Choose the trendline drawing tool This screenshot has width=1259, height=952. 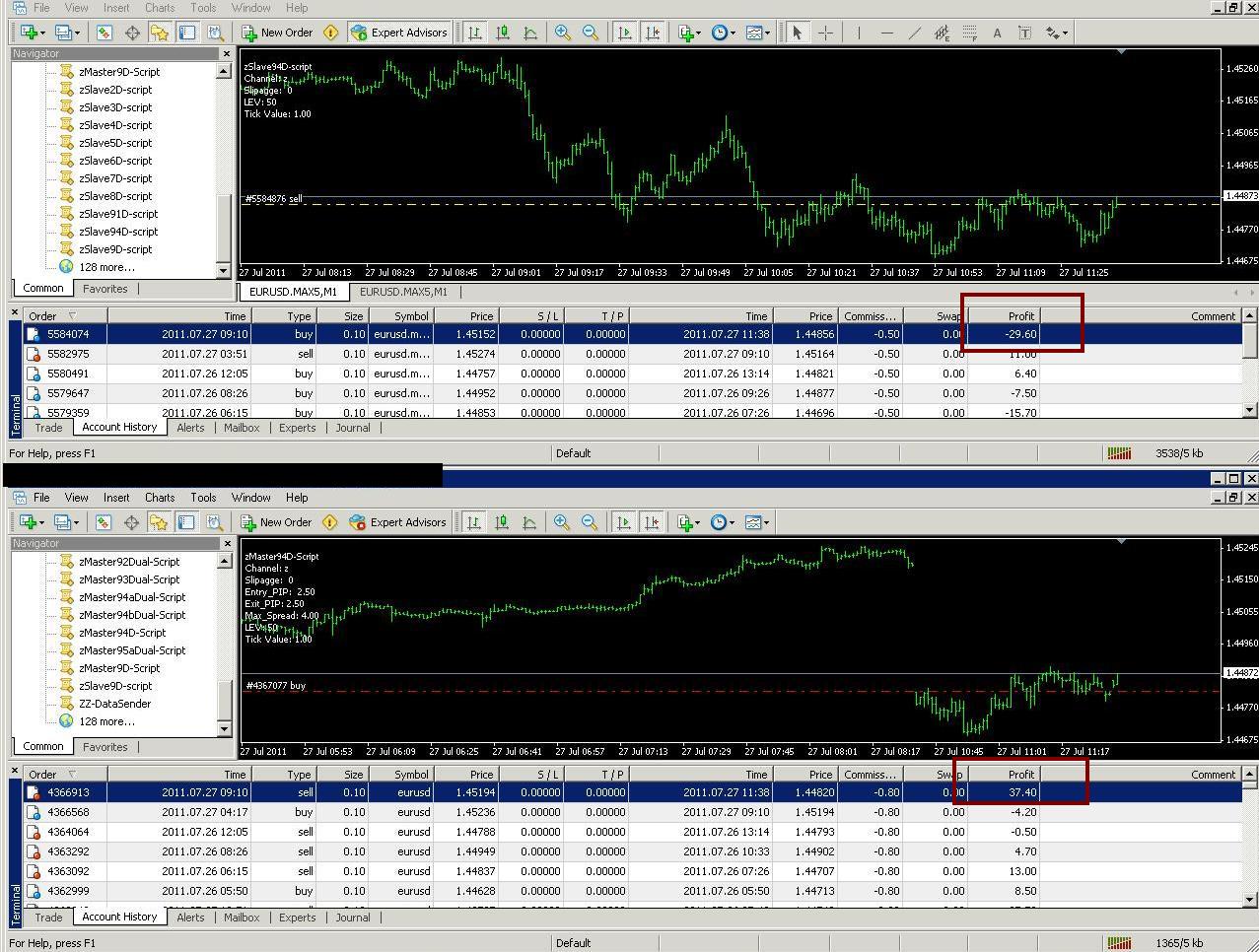(x=914, y=33)
